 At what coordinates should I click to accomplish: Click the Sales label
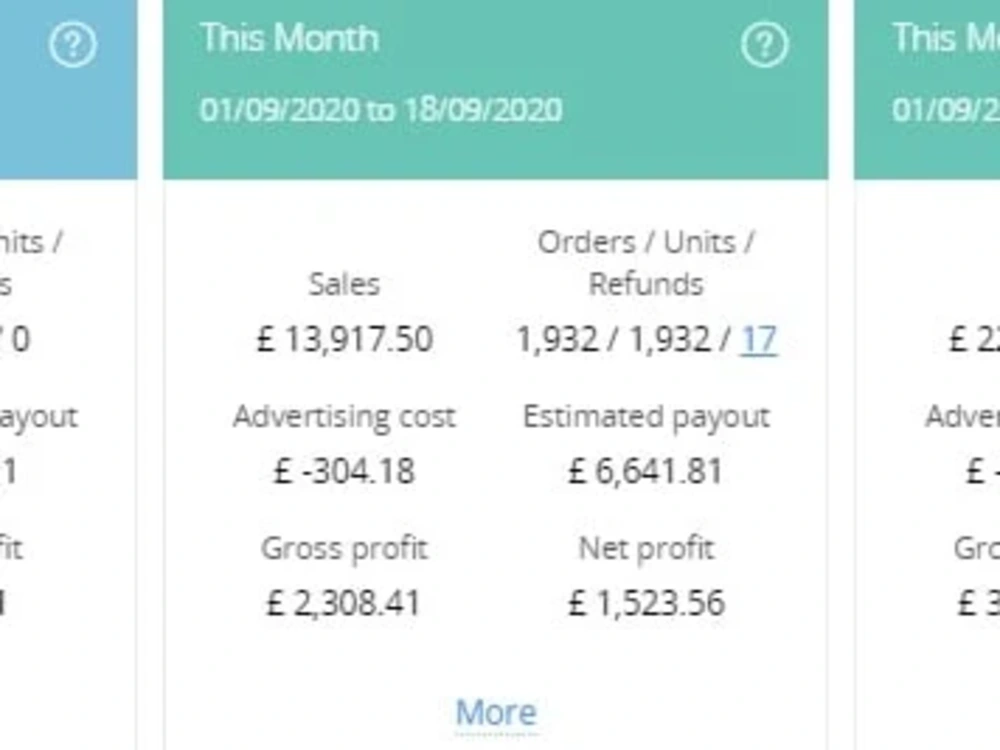point(344,284)
